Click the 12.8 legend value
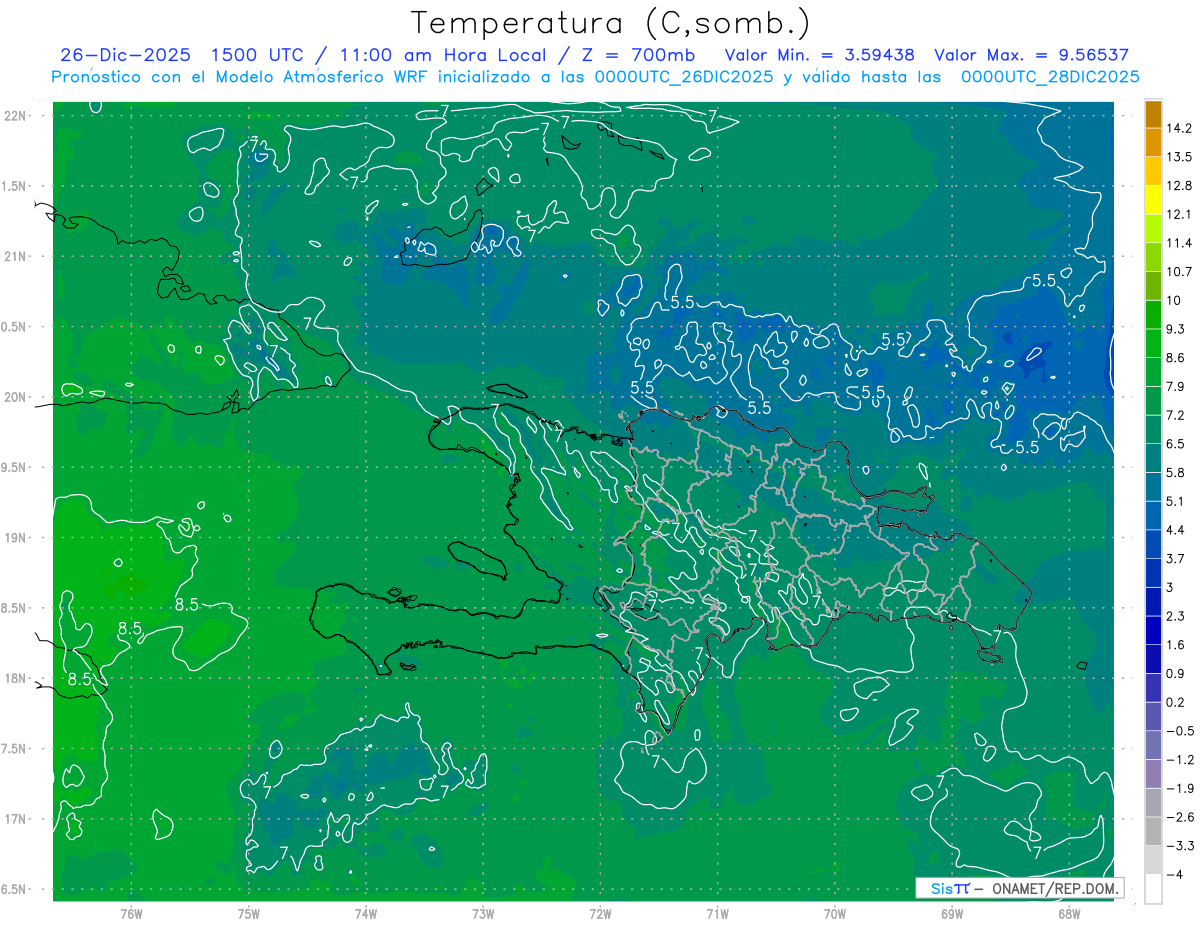This screenshot has width=1200, height=927. [x=1179, y=186]
